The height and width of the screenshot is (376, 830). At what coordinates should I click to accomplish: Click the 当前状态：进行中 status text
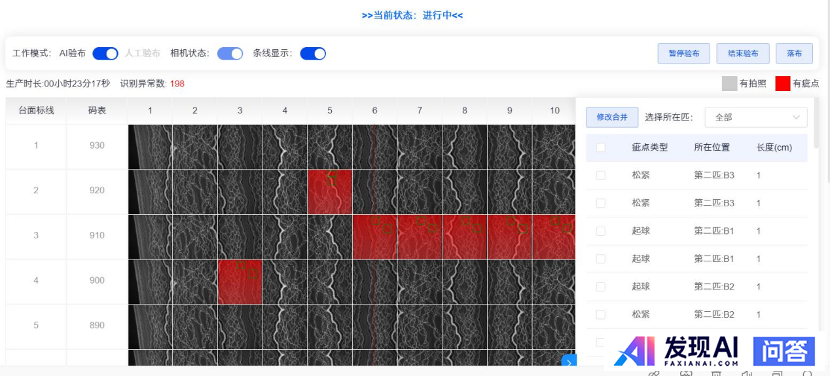click(412, 15)
